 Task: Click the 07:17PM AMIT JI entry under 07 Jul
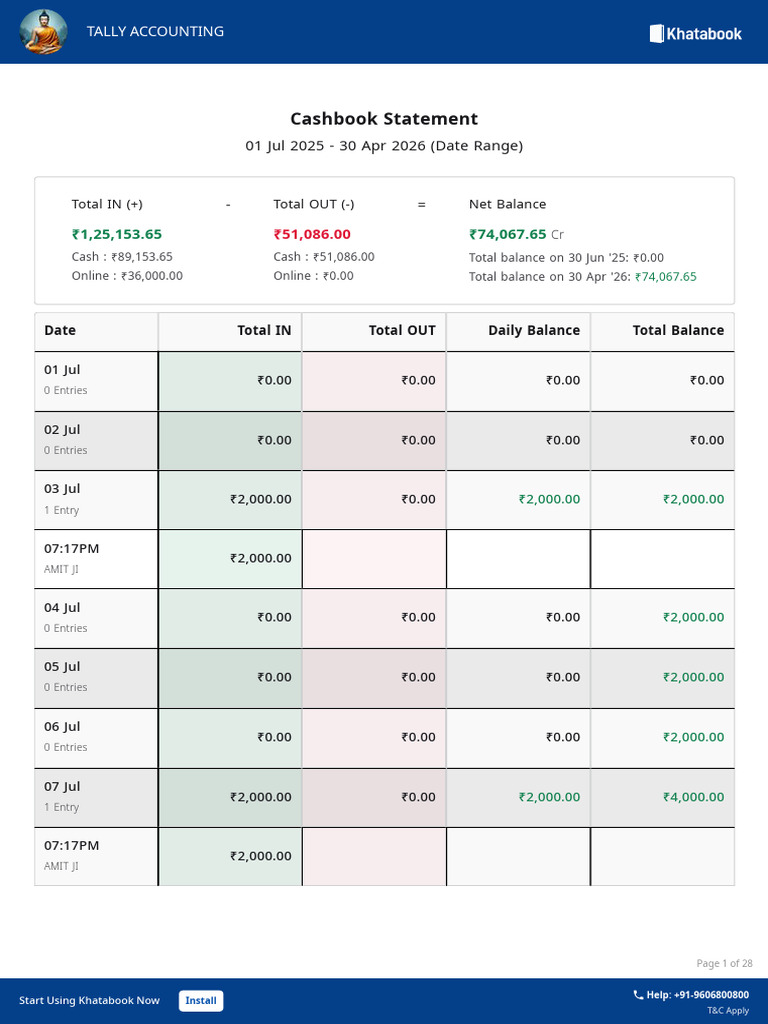[x=96, y=856]
